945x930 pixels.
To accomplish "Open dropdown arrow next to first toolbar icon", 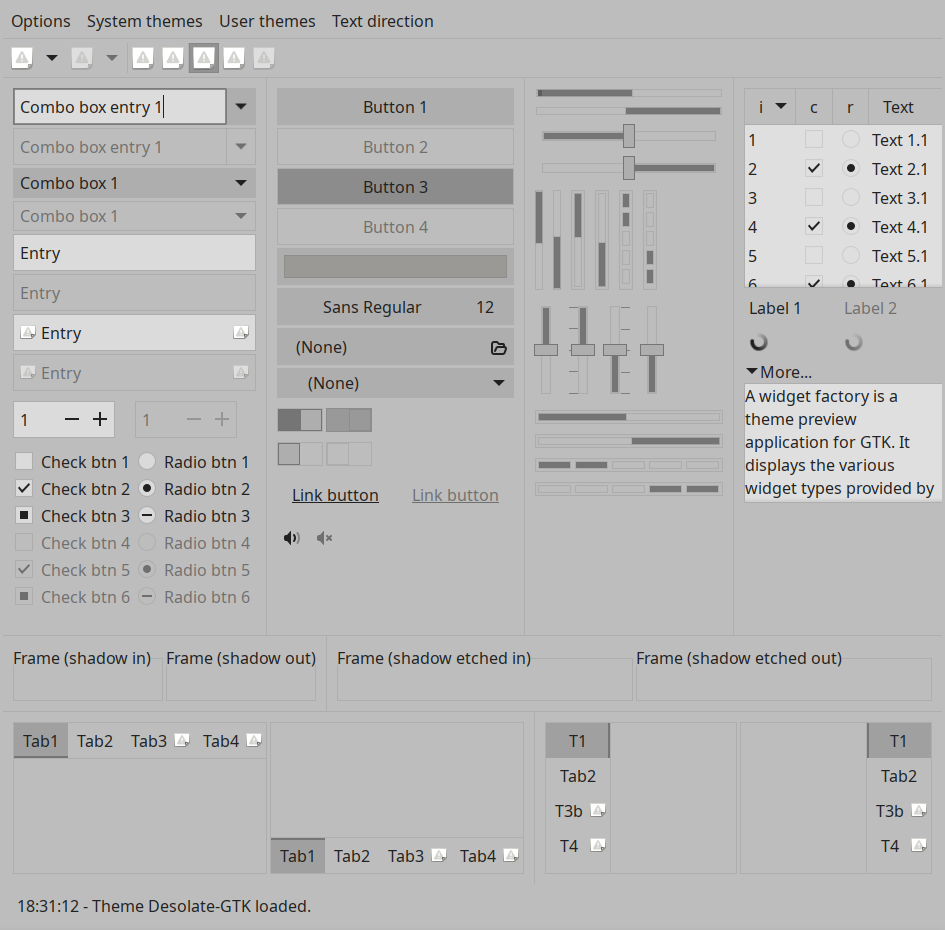I will pos(52,58).
